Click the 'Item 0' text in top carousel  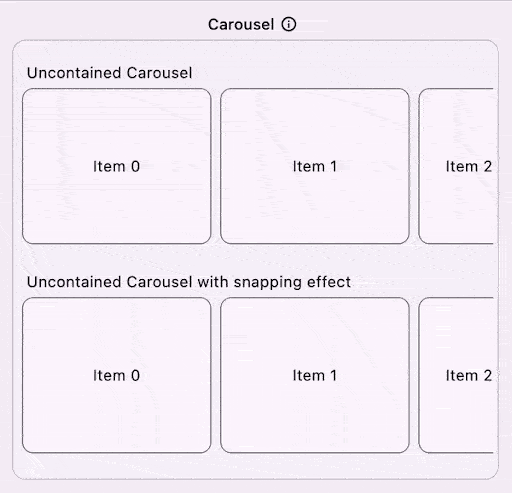click(x=116, y=166)
